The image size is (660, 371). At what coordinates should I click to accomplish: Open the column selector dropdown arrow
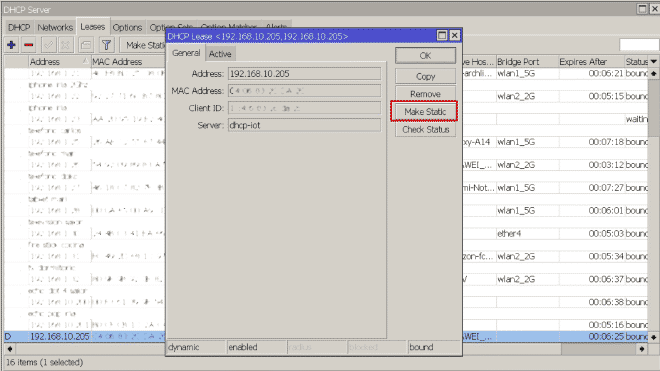pyautogui.click(x=654, y=61)
